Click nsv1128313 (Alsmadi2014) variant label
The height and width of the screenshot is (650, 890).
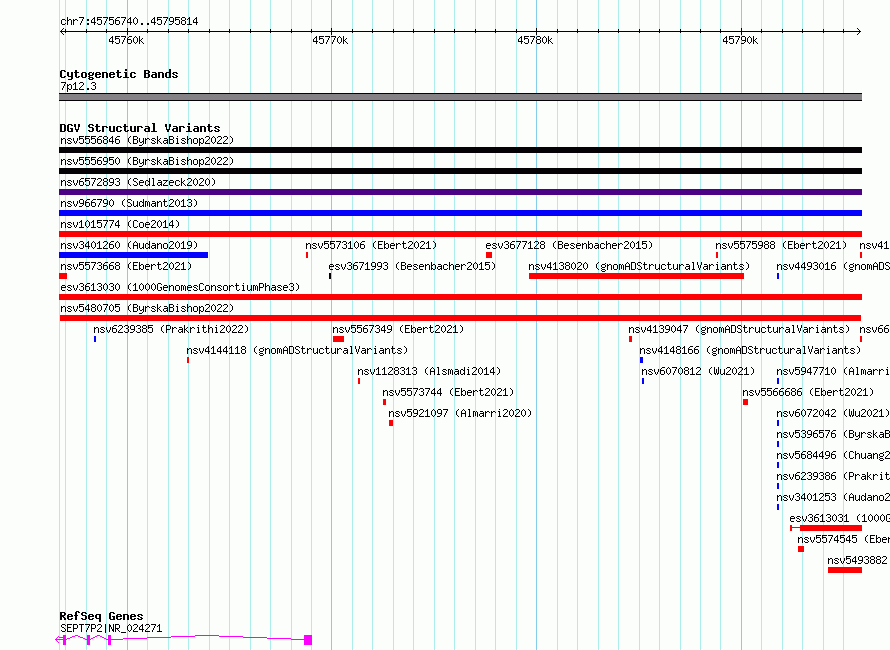(429, 371)
